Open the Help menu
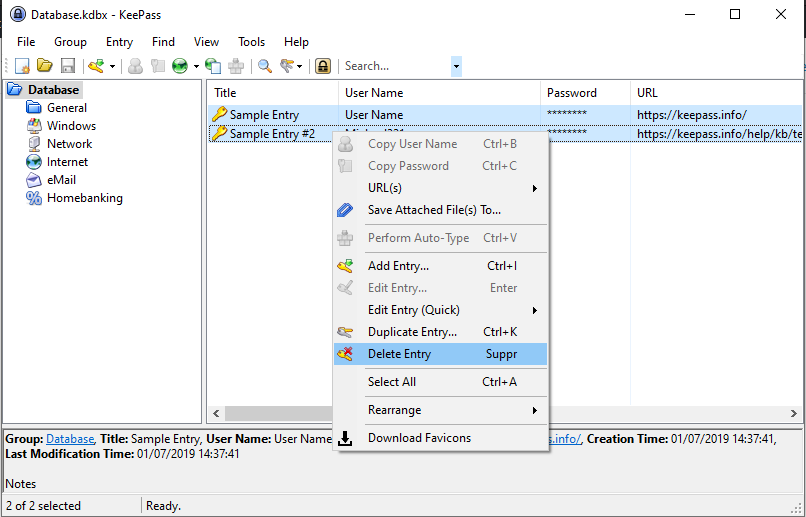Image resolution: width=806 pixels, height=517 pixels. [296, 42]
